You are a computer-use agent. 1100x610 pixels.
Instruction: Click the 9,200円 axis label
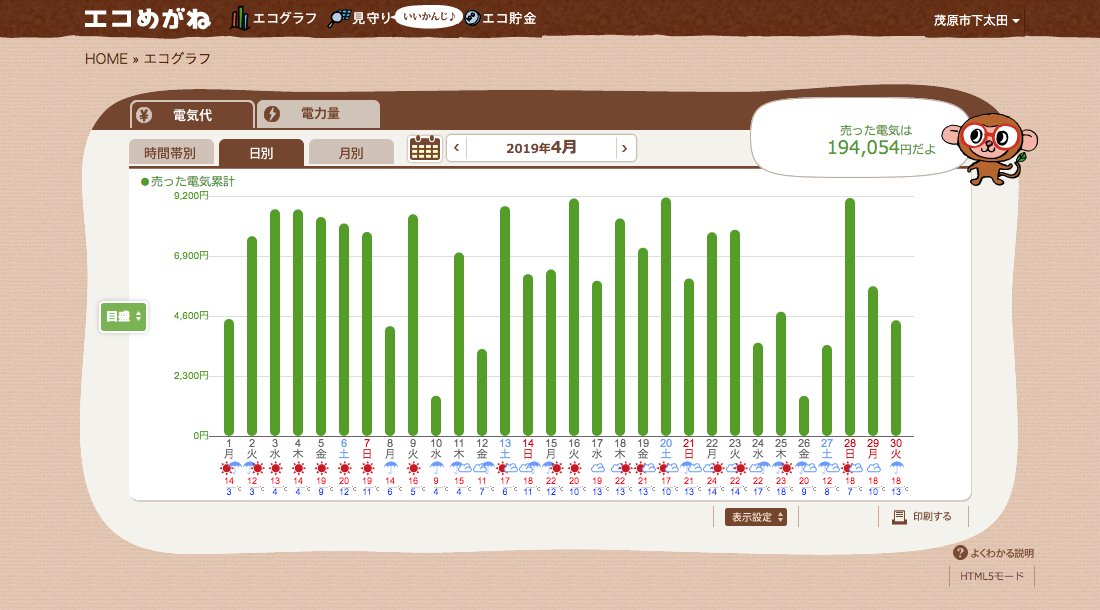coord(191,196)
